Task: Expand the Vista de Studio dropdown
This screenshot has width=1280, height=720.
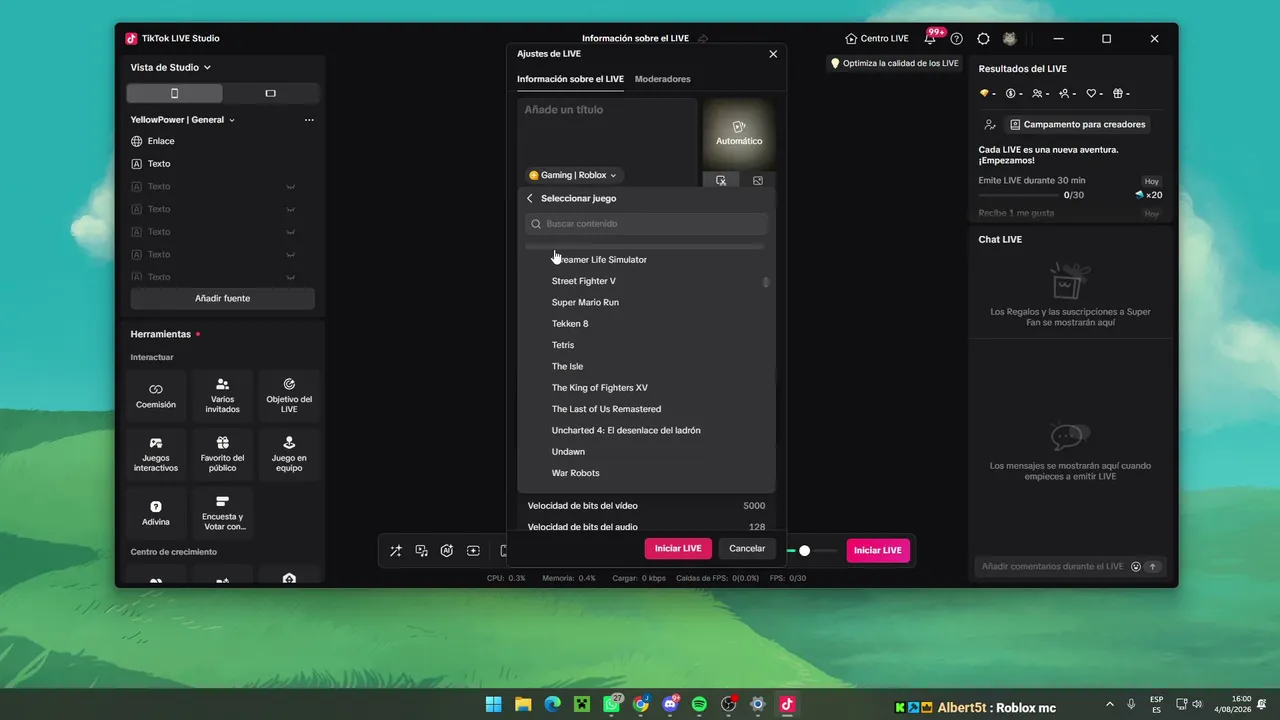Action: (171, 67)
